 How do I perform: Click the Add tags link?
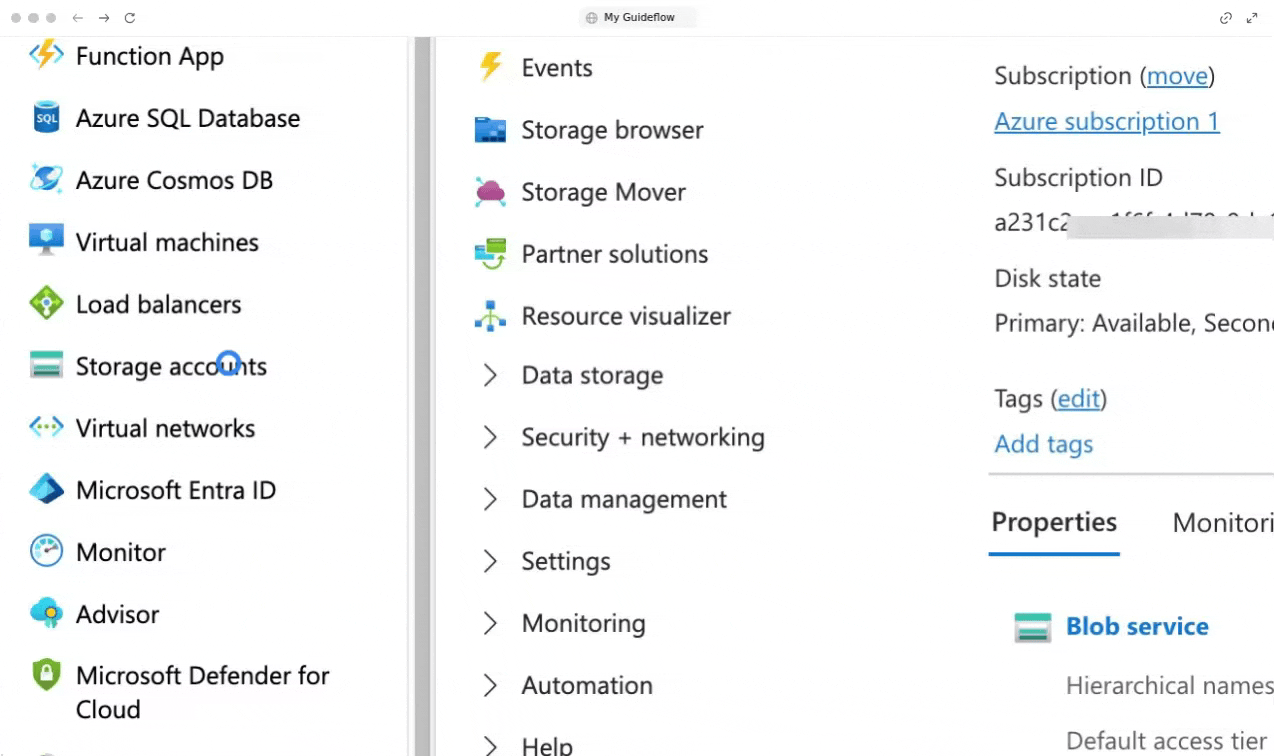[1043, 444]
